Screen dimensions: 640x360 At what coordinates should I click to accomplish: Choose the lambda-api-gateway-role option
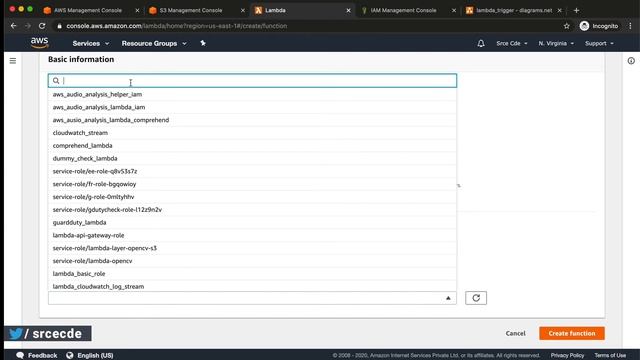(x=252, y=235)
